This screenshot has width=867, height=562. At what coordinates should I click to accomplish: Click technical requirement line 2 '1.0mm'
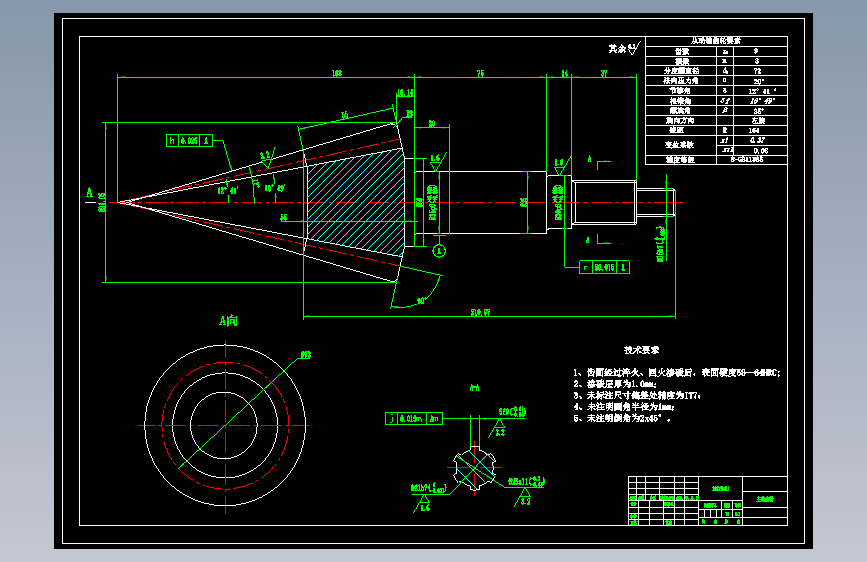tap(615, 384)
